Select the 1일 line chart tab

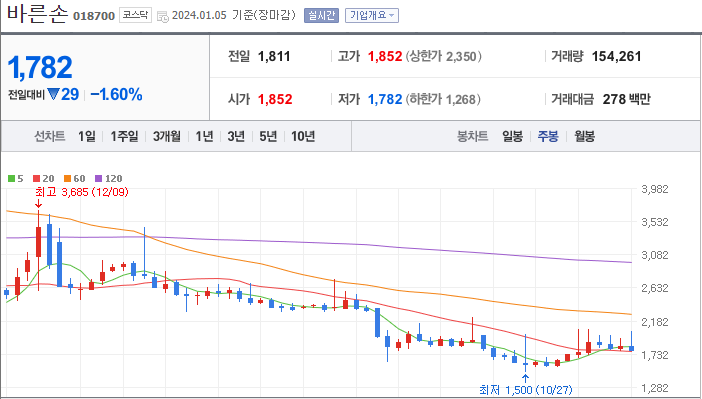[x=86, y=136]
